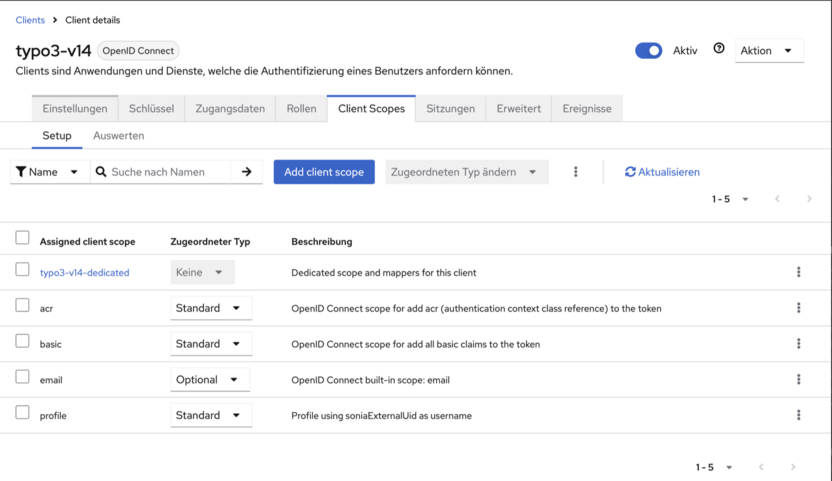Open kebab menu for basic row

[x=799, y=343]
